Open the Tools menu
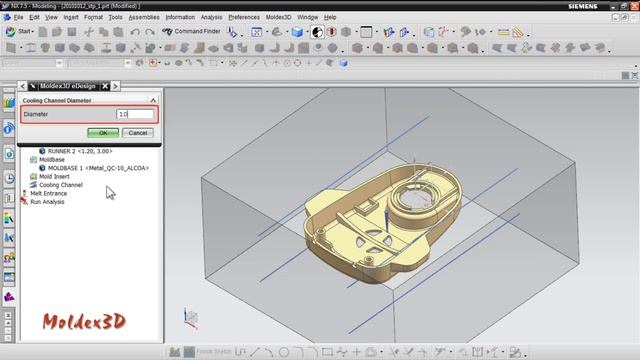 coord(116,17)
